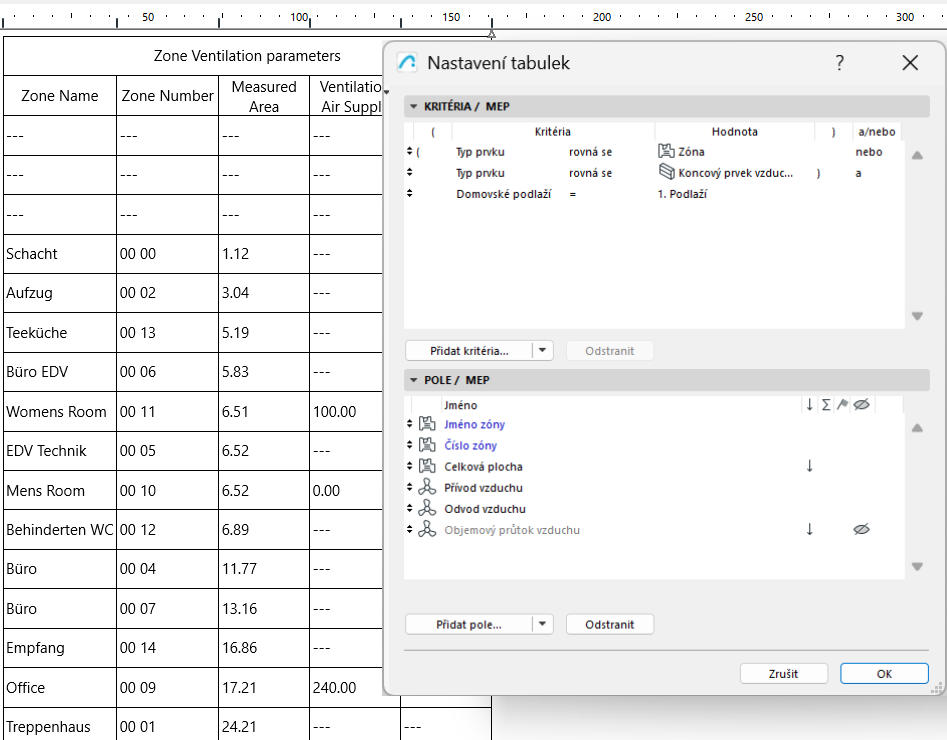The width and height of the screenshot is (947, 740).
Task: Click the sum (Σ) icon in the field header
Action: click(x=827, y=404)
